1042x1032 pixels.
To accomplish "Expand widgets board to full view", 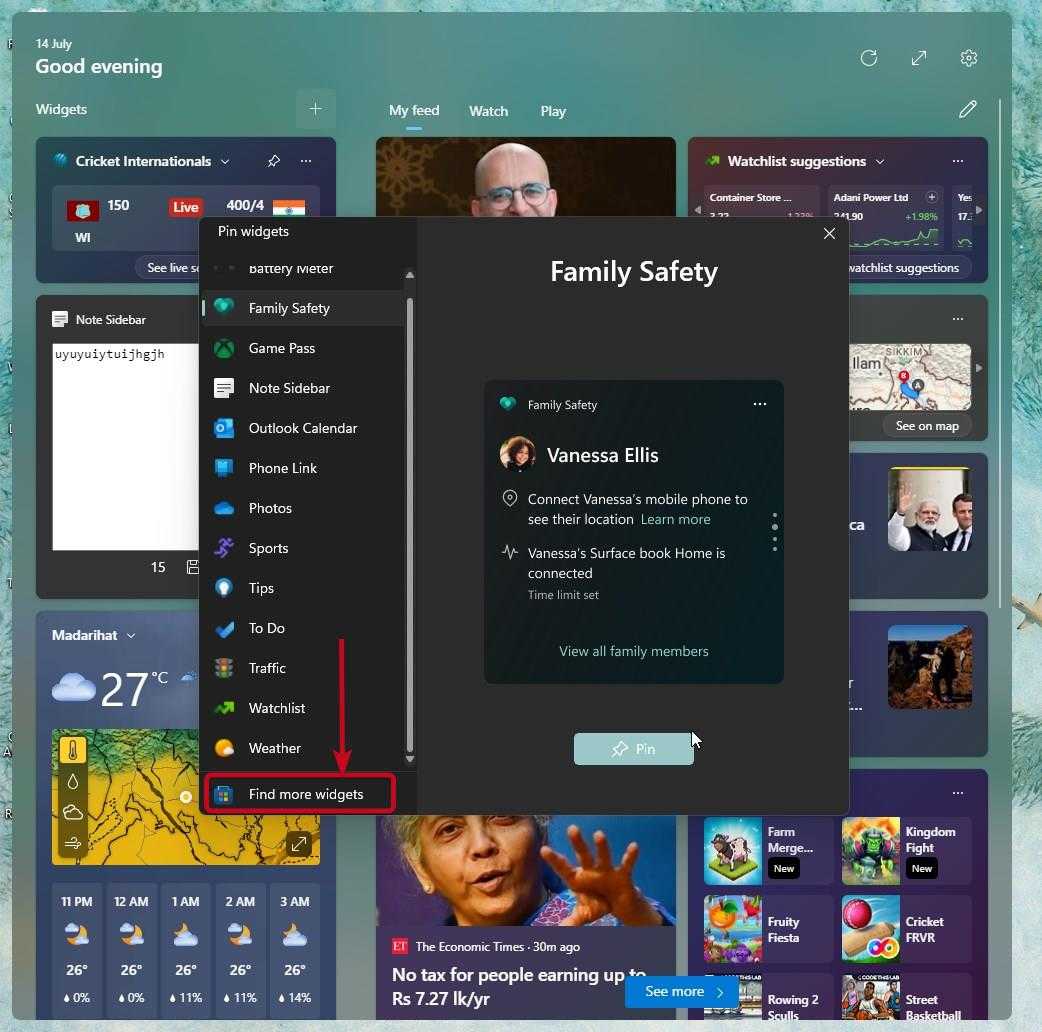I will [918, 58].
